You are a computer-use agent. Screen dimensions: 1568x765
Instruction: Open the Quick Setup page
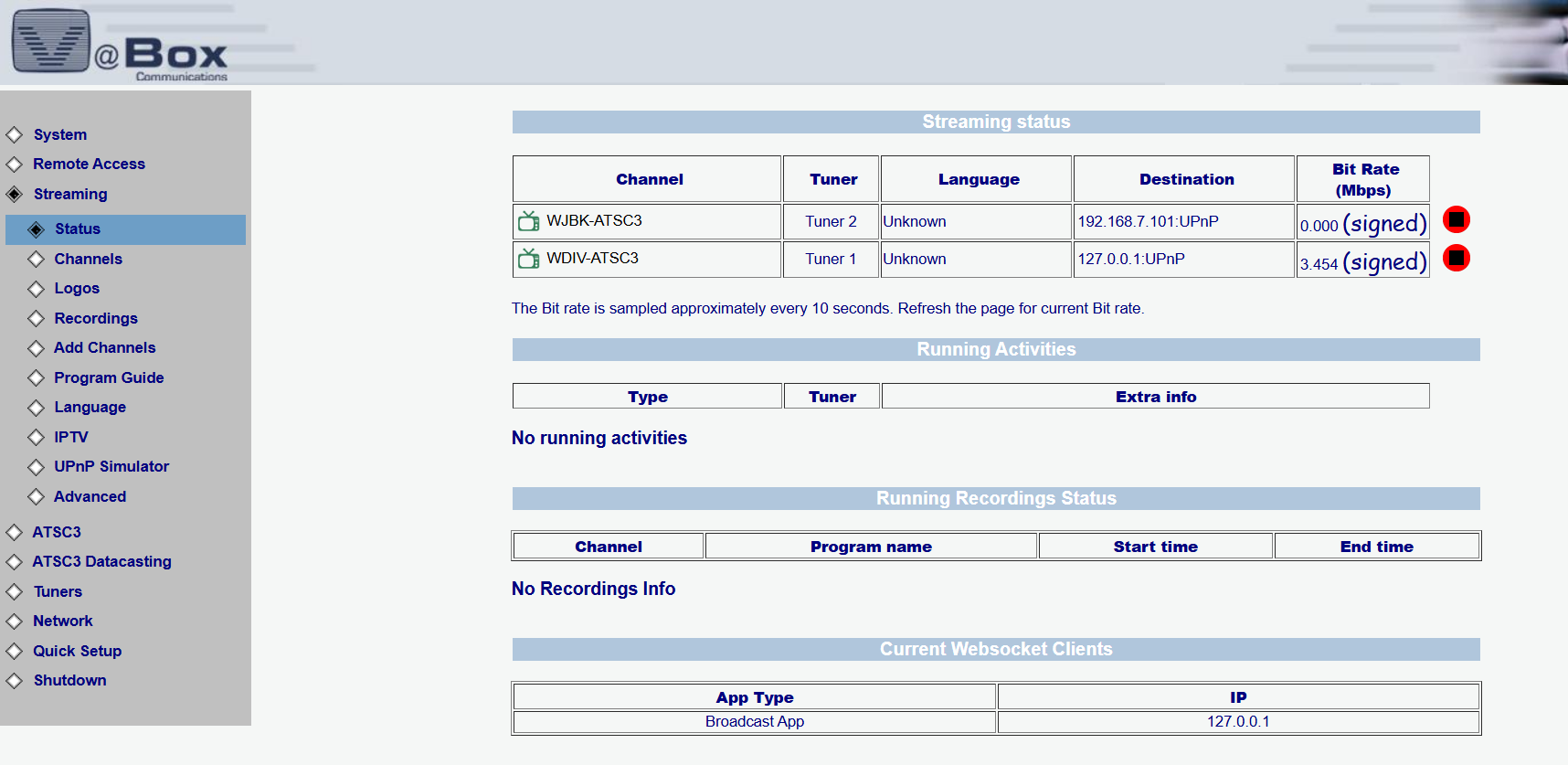[x=77, y=651]
